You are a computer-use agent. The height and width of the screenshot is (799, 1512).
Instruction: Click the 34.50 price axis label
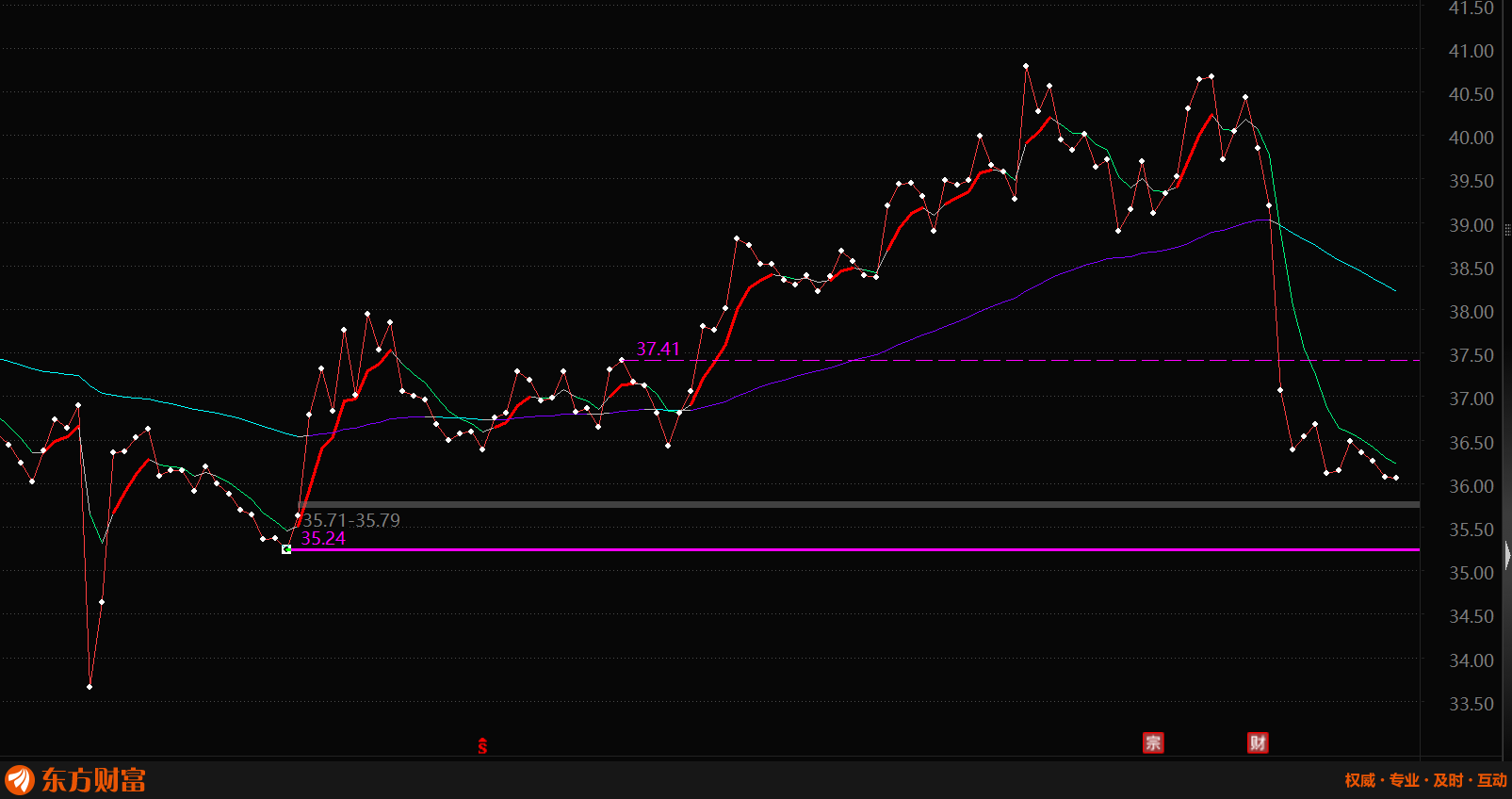[1471, 616]
